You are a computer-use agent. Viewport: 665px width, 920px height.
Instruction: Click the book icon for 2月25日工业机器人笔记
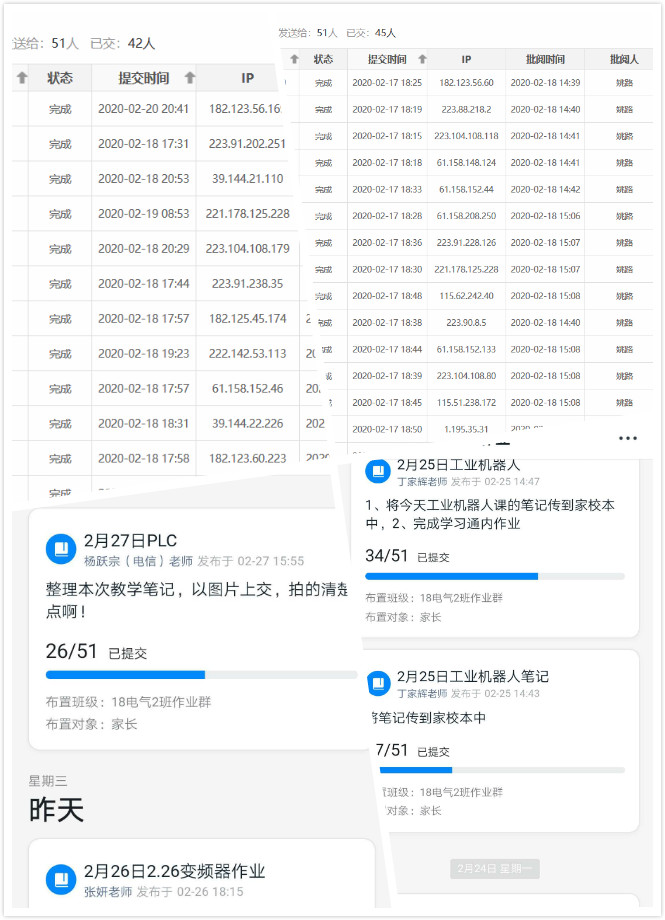tap(378, 683)
